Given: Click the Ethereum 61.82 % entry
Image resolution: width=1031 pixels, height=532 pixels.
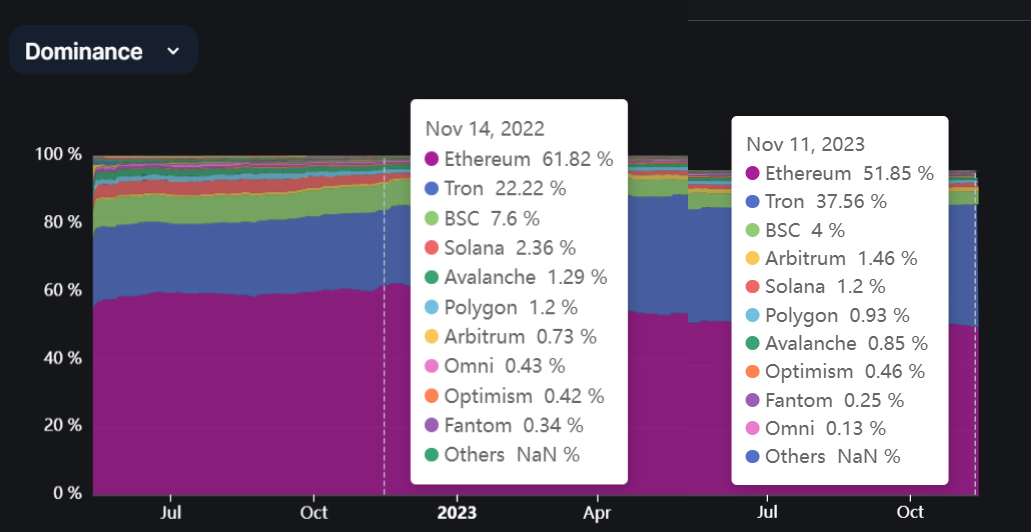Looking at the screenshot, I should (x=519, y=158).
